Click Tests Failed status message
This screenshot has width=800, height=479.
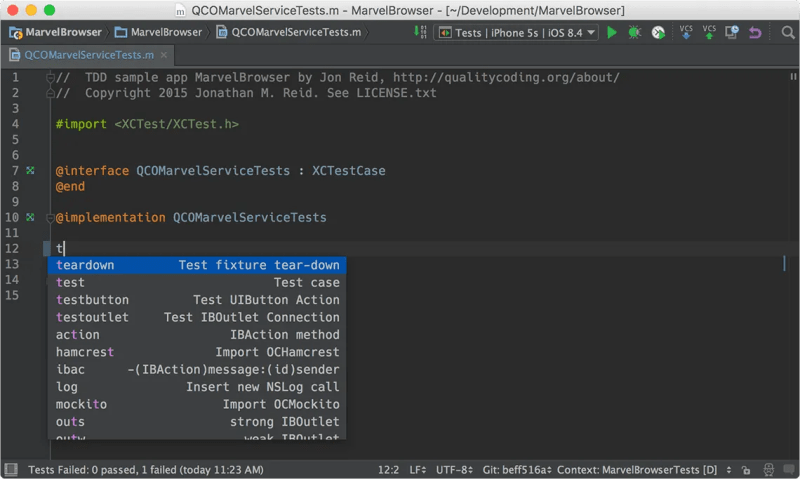coord(146,470)
